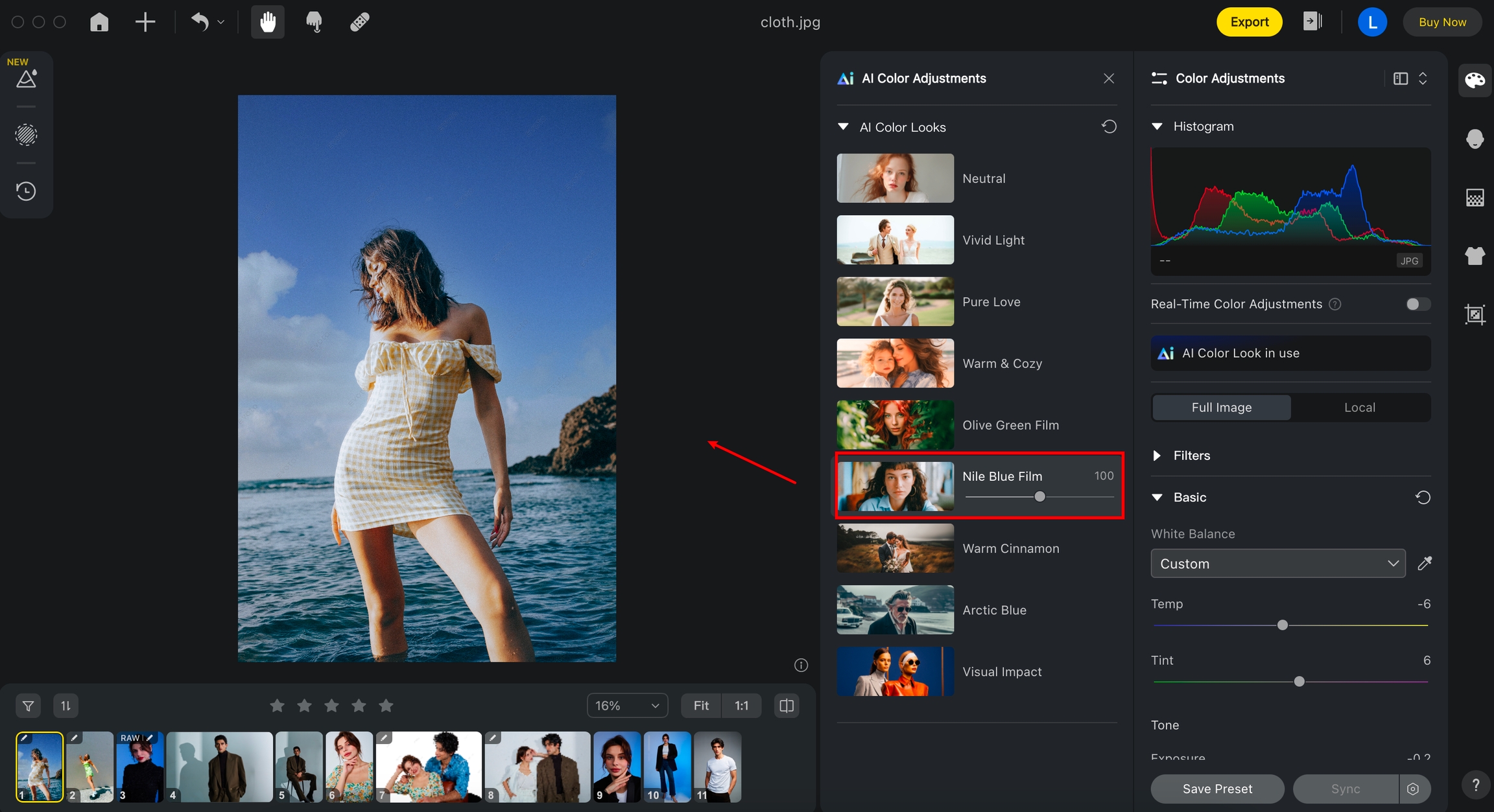Open the crop tool in right sidebar

pos(1475,315)
